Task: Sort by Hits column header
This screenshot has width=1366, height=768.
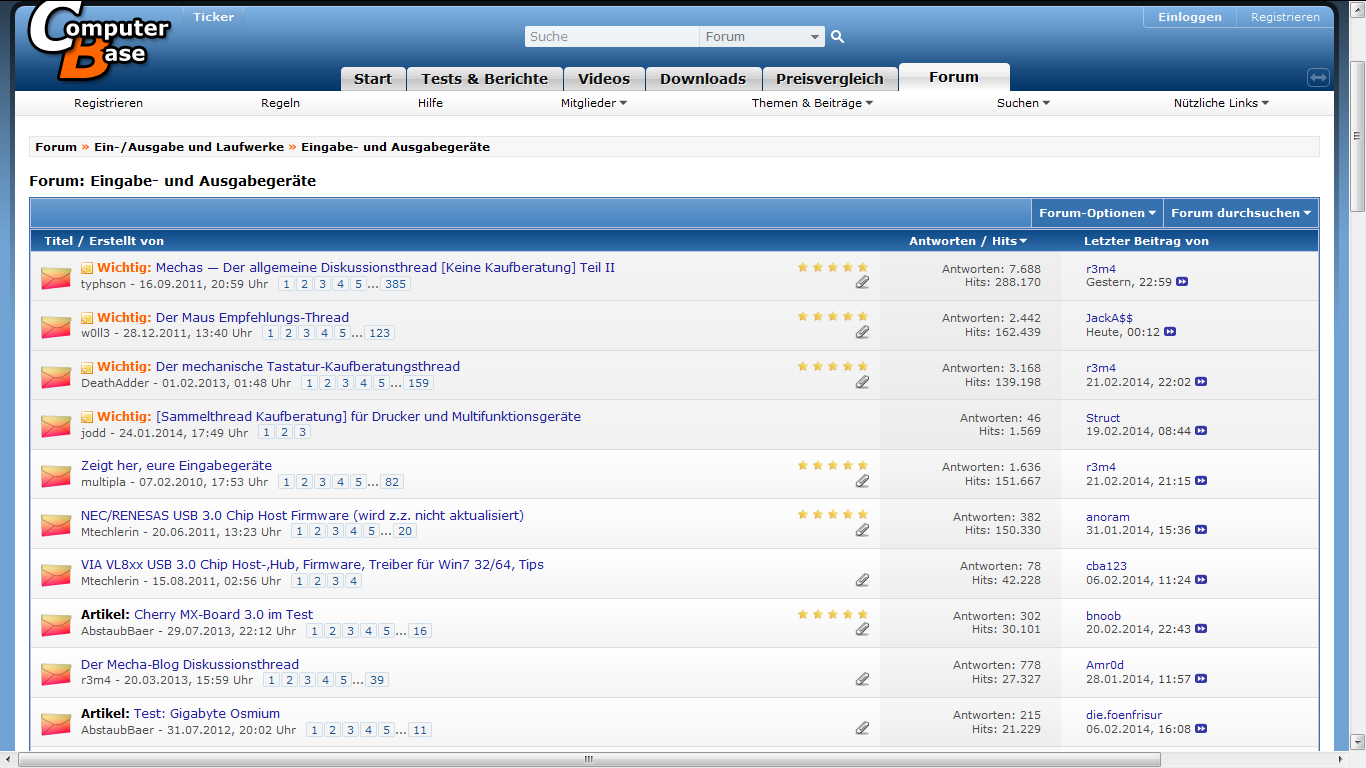Action: point(1009,241)
